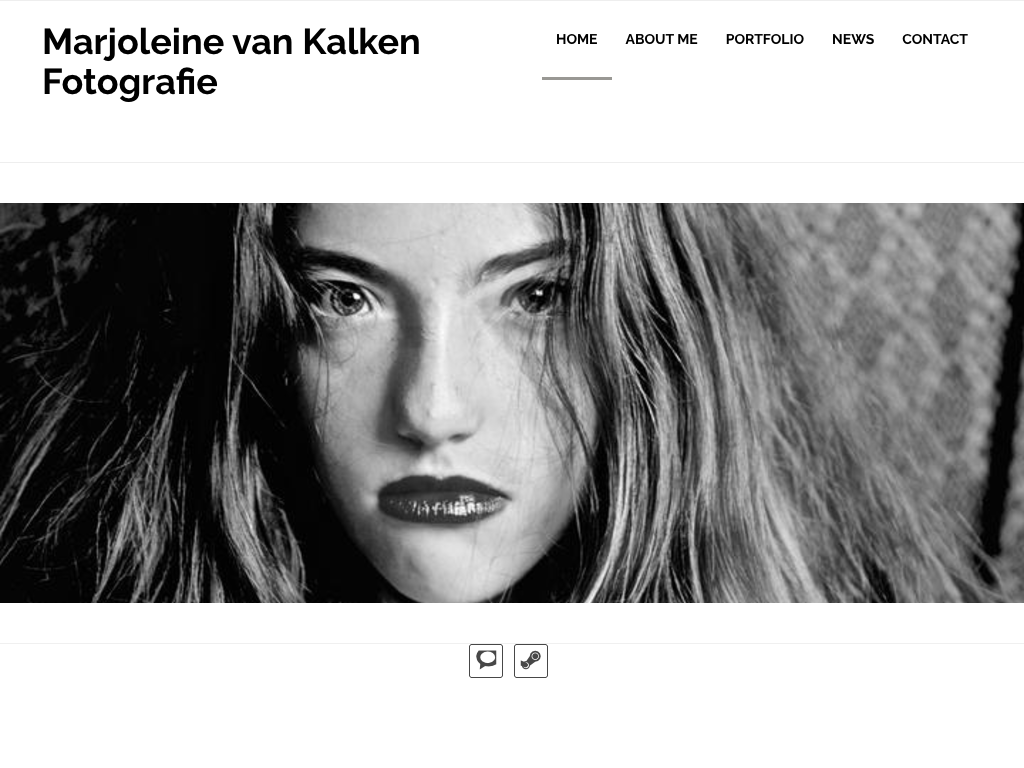Click the underline indicator beneath HOME
Viewport: 1024px width, 768px height.
[577, 78]
